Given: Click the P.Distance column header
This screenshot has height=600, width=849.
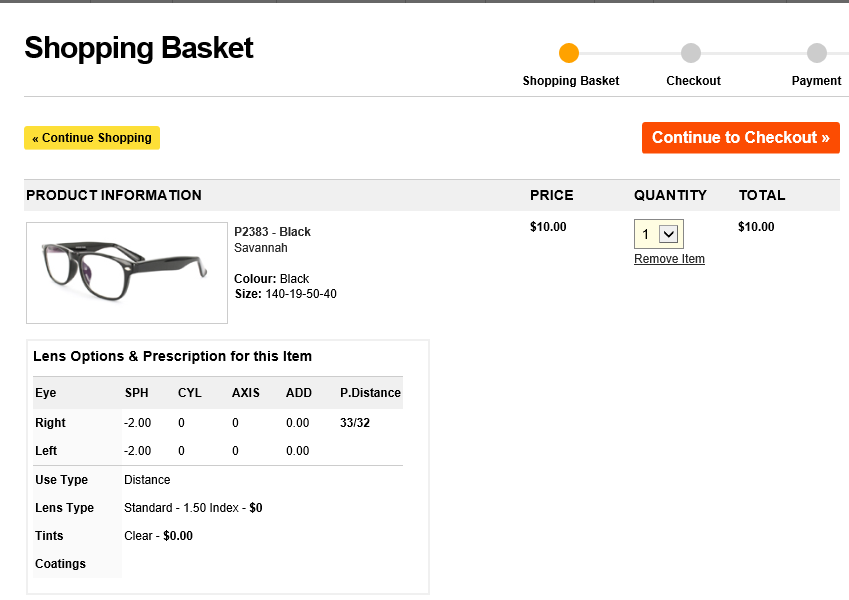Looking at the screenshot, I should (370, 393).
